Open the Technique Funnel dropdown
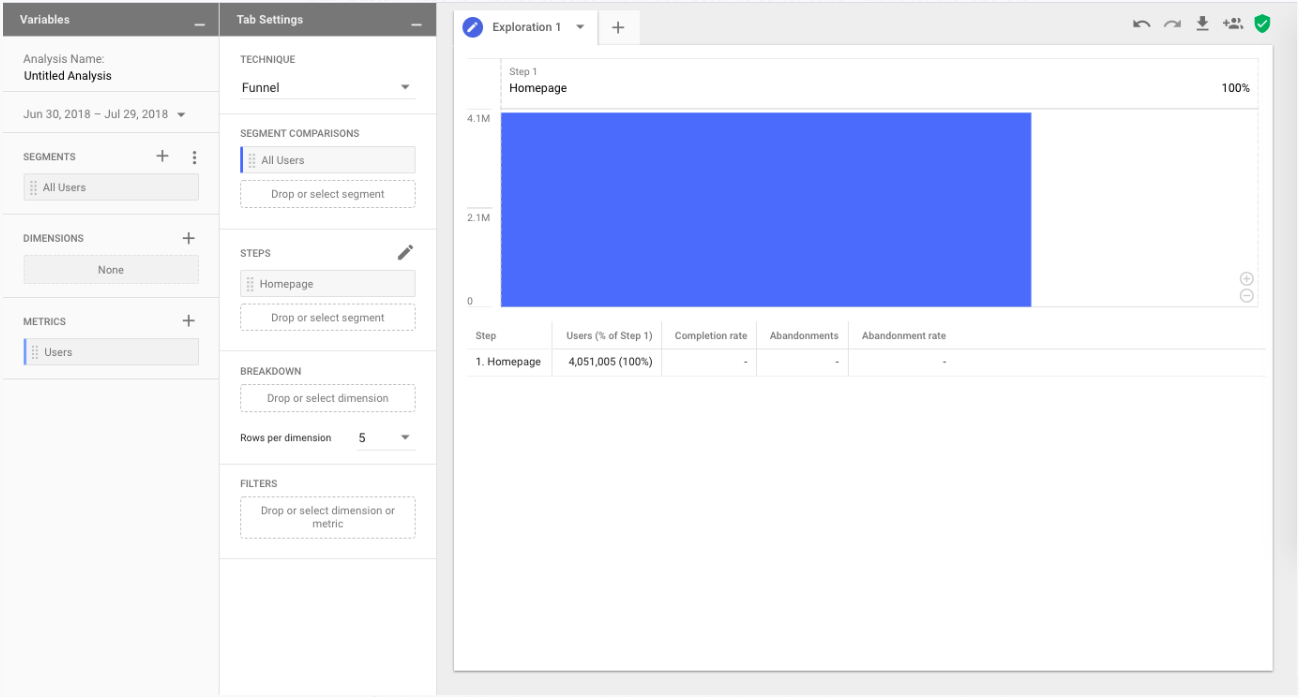This screenshot has width=1299, height=697. pyautogui.click(x=327, y=88)
